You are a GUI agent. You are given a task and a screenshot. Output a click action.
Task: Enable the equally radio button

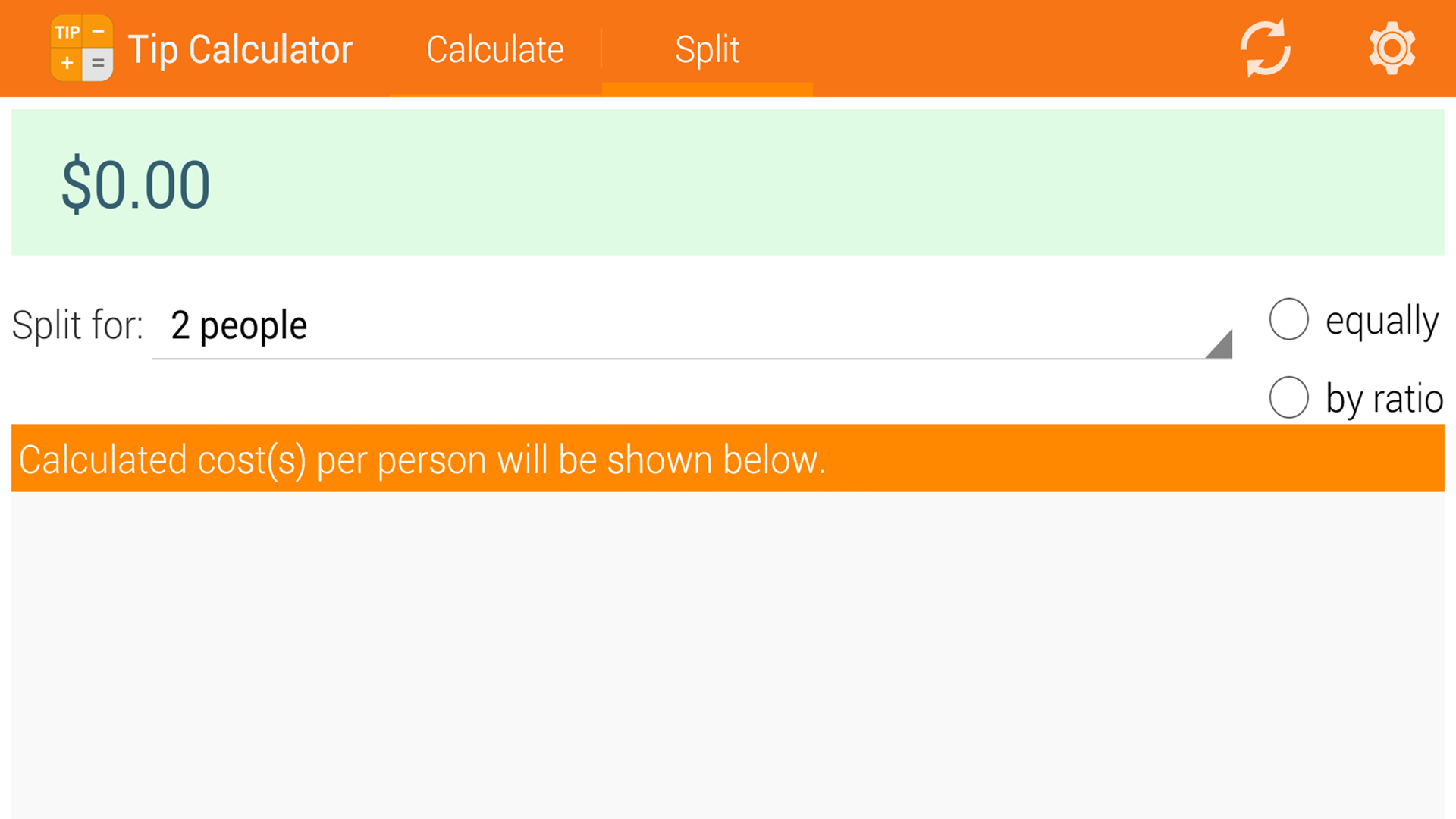coord(1288,320)
